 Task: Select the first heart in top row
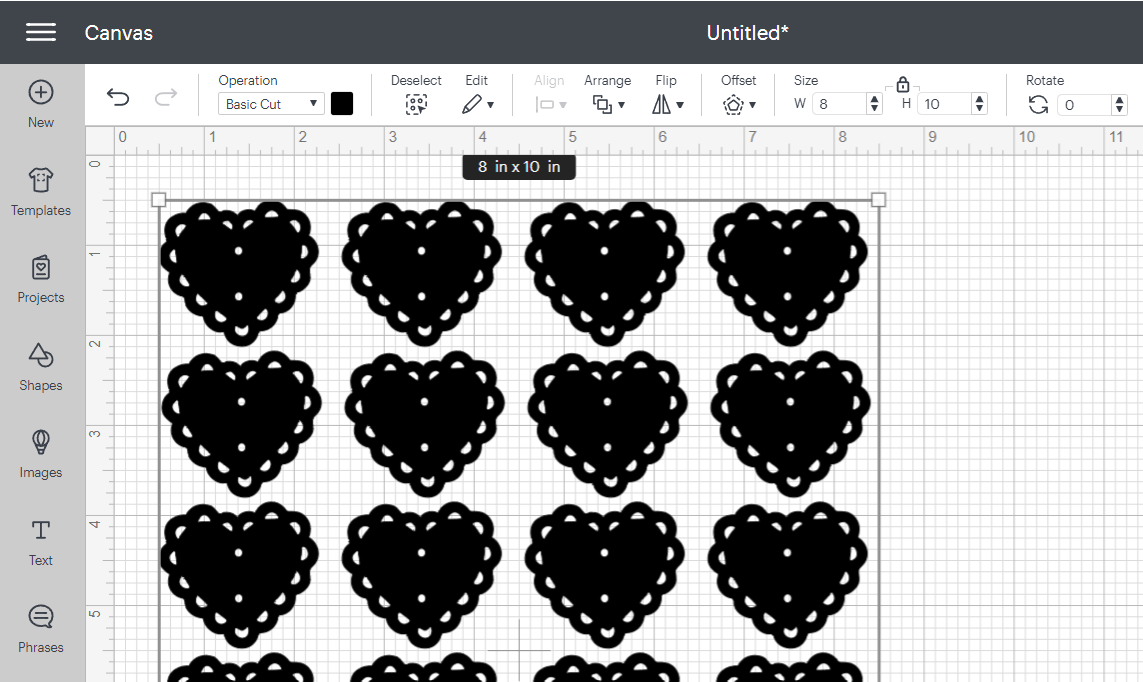[240, 273]
